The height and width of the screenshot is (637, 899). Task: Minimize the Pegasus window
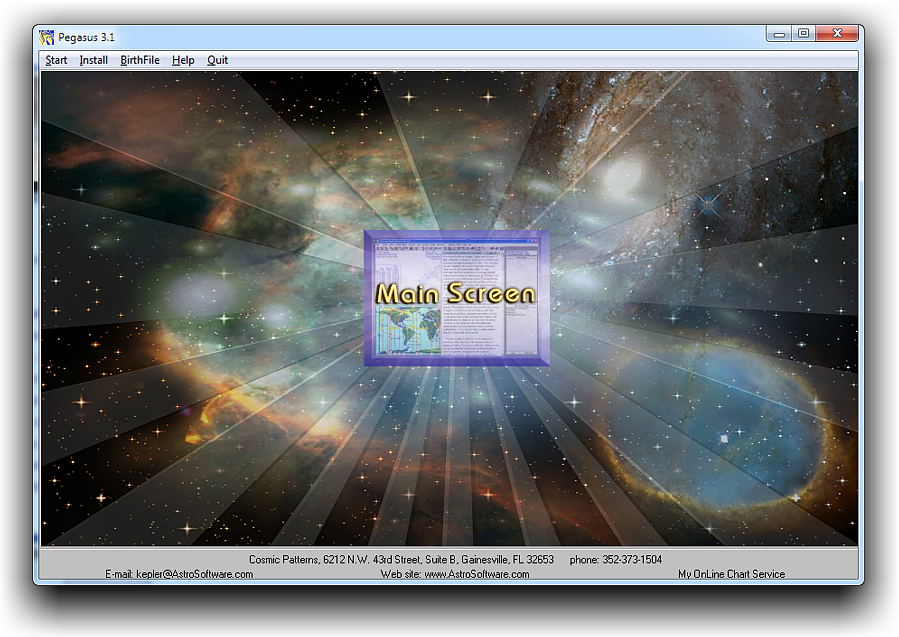[779, 34]
